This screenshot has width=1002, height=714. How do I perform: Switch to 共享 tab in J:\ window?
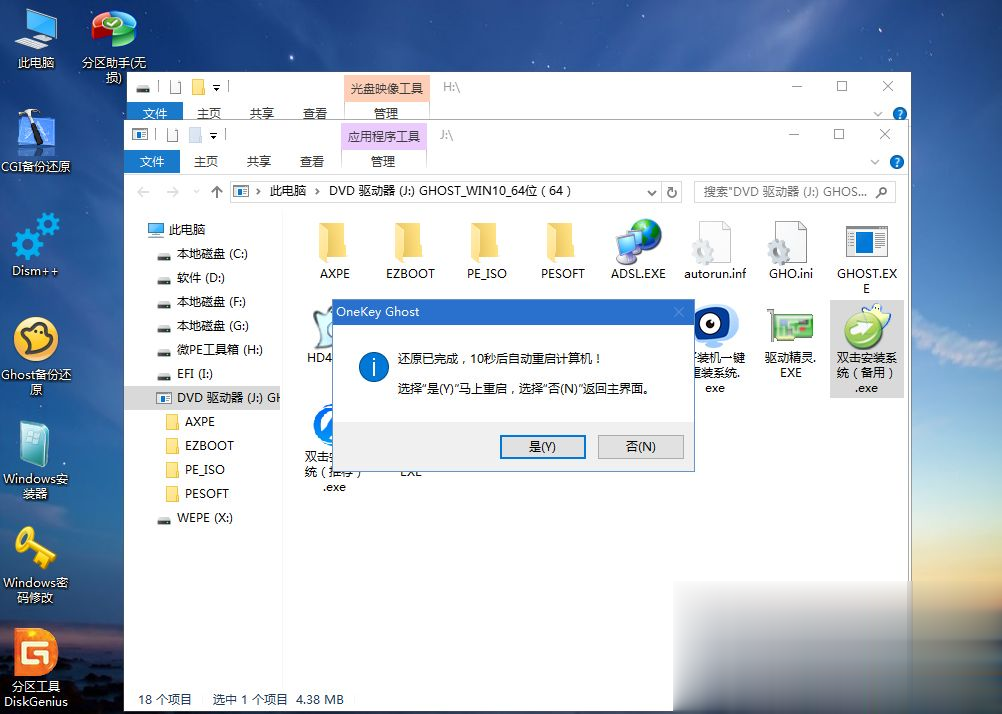pos(259,162)
